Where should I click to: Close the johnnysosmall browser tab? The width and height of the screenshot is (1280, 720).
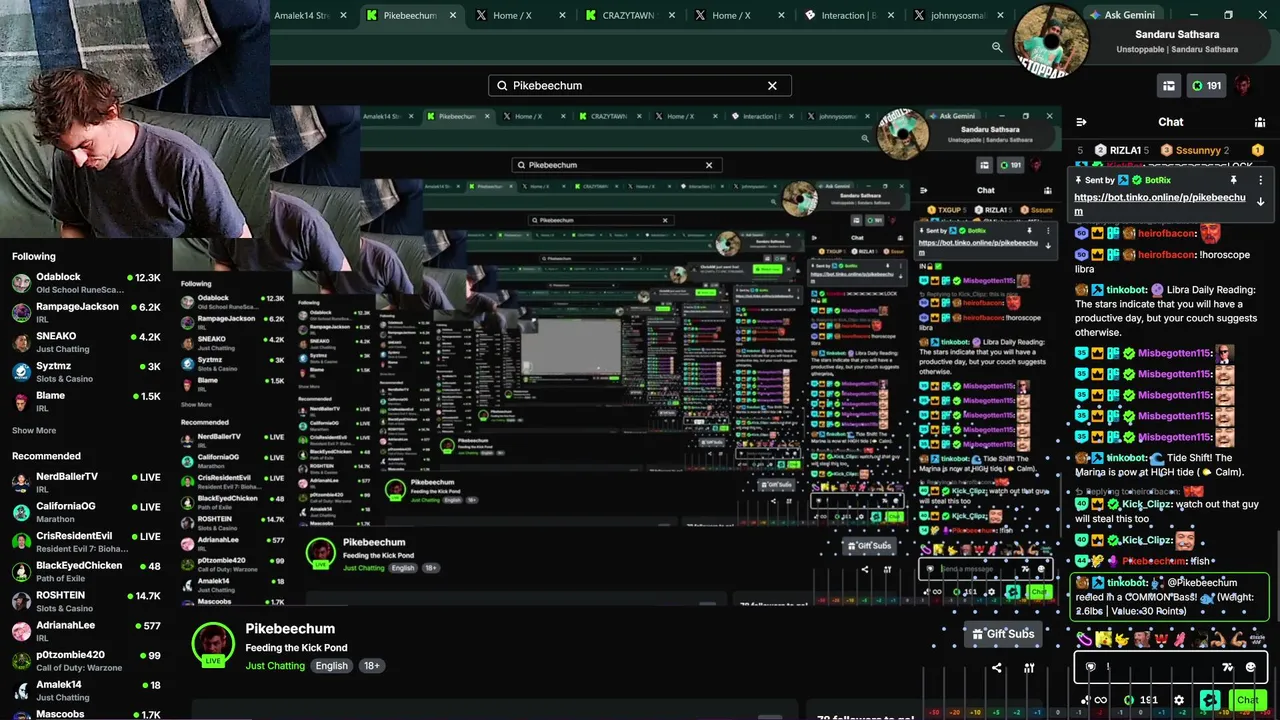click(999, 15)
